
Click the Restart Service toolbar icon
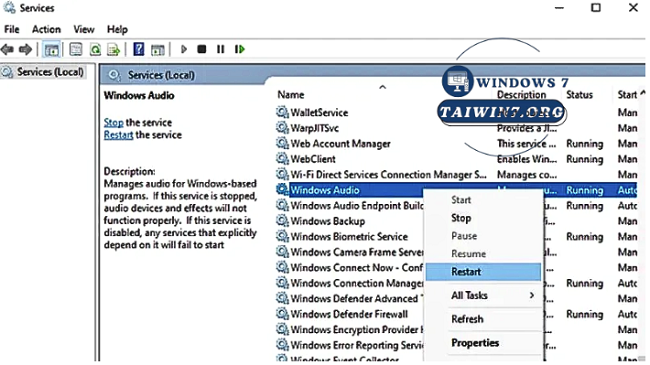pyautogui.click(x=240, y=49)
